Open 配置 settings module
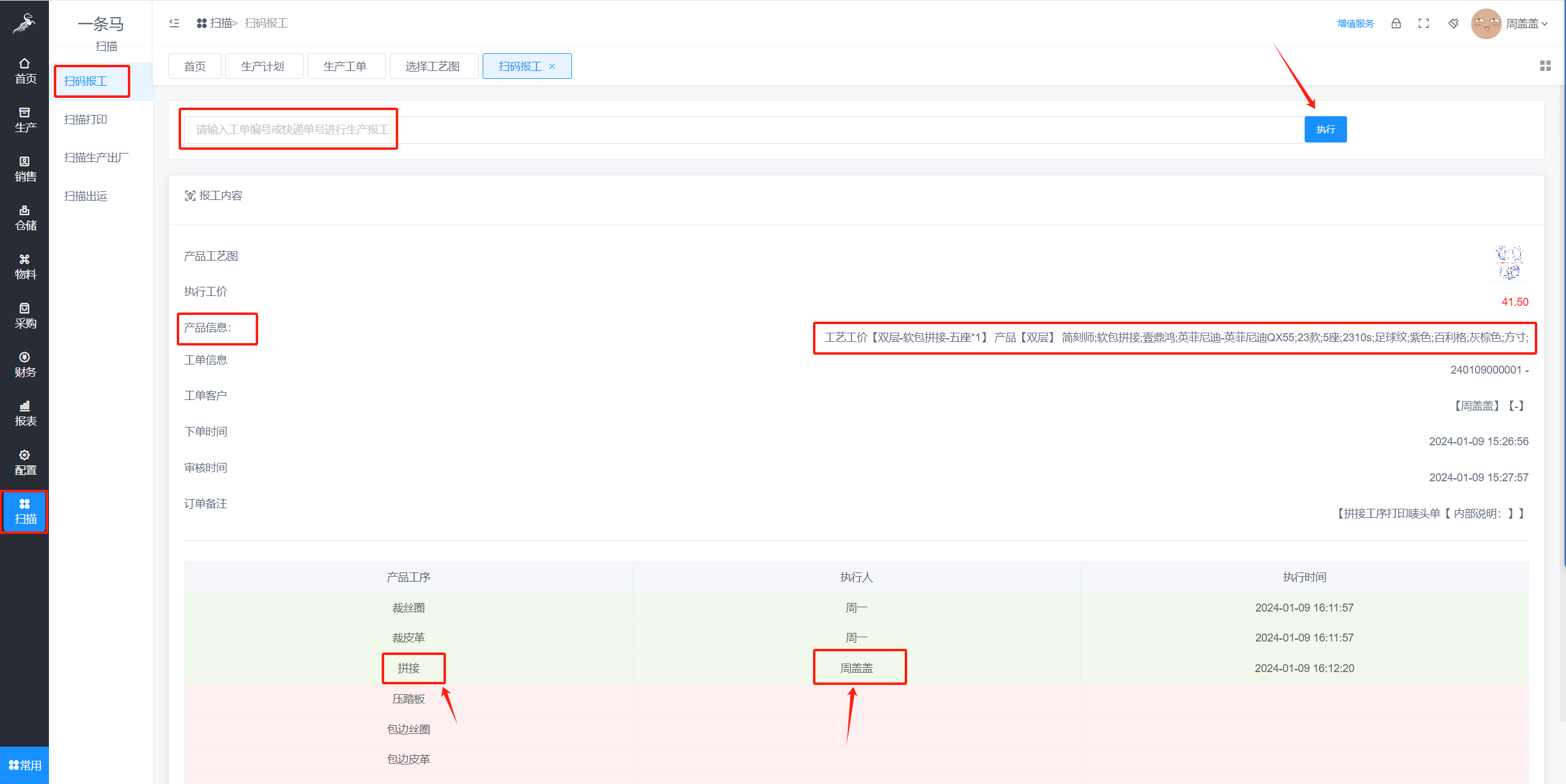Screen dimensions: 1566x784 [x=24, y=462]
